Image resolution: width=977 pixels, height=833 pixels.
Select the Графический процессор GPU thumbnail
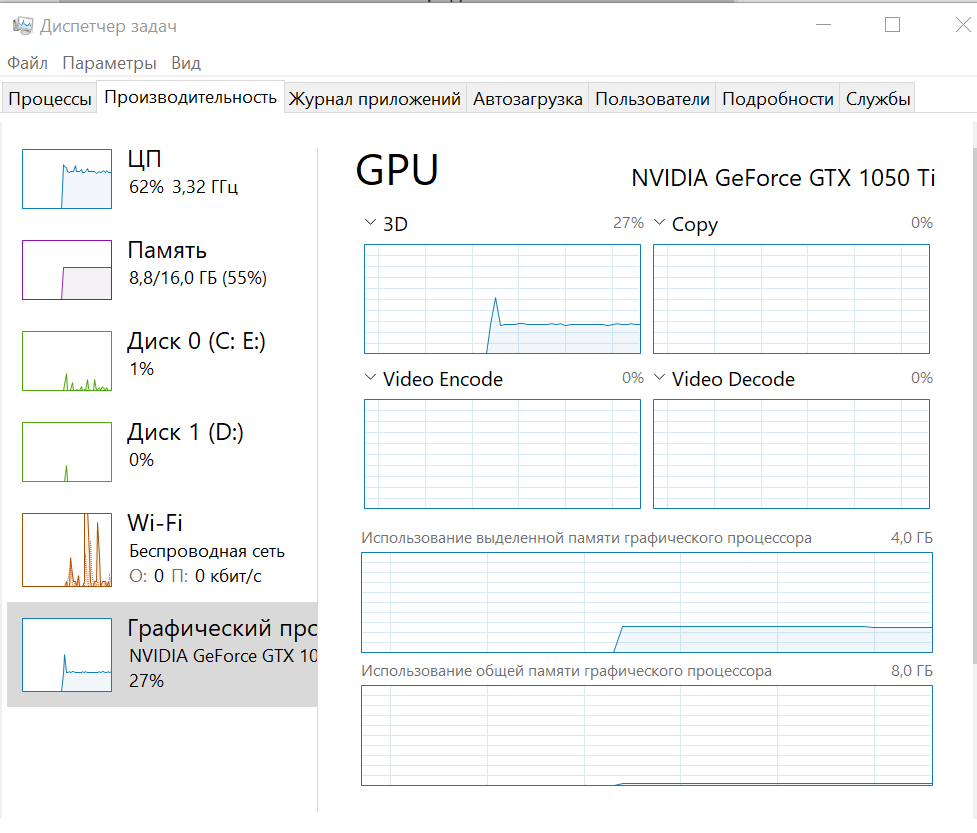click(x=67, y=655)
